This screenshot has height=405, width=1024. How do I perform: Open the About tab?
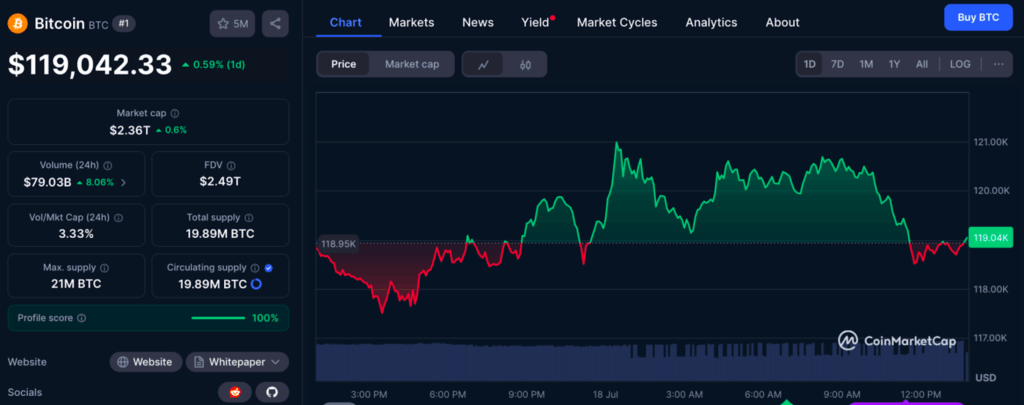pyautogui.click(x=782, y=22)
